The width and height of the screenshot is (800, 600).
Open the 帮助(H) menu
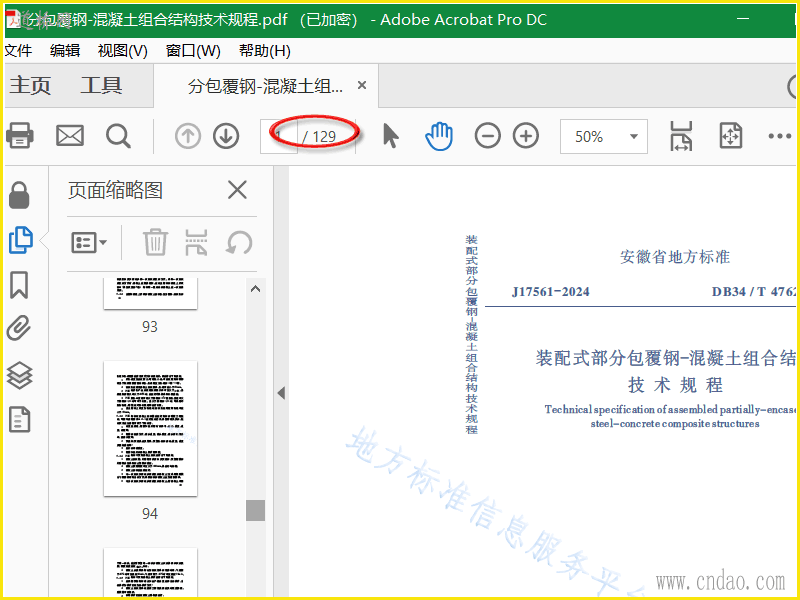[265, 51]
